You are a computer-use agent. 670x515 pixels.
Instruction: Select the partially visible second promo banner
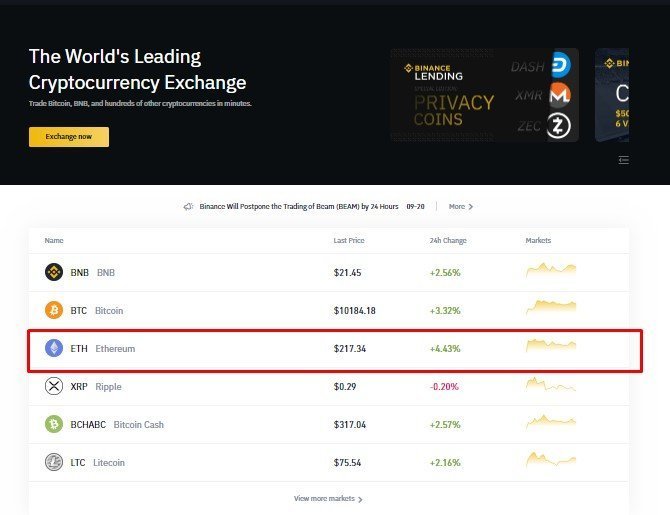[612, 95]
